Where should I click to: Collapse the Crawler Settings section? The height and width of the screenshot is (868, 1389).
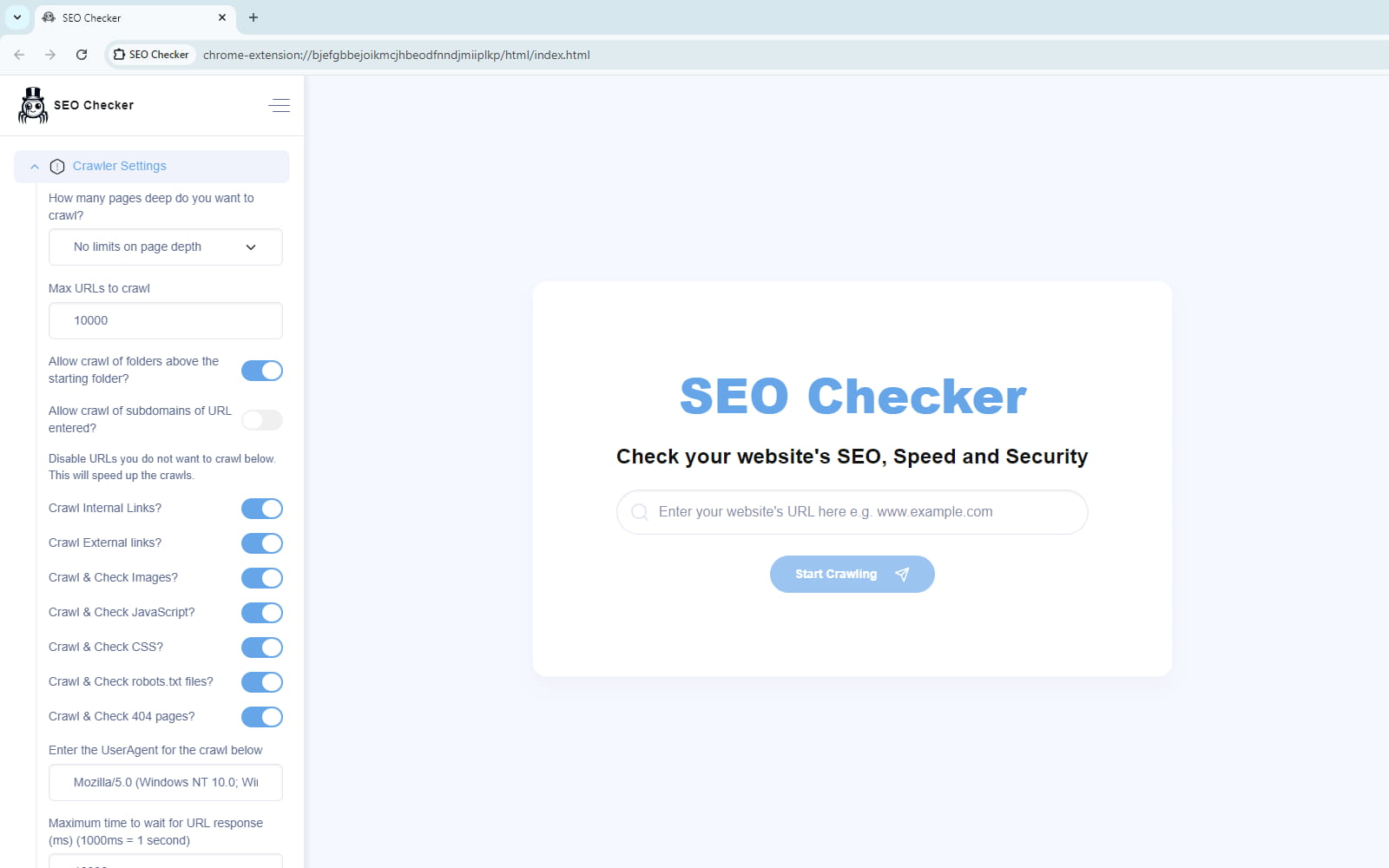click(34, 166)
